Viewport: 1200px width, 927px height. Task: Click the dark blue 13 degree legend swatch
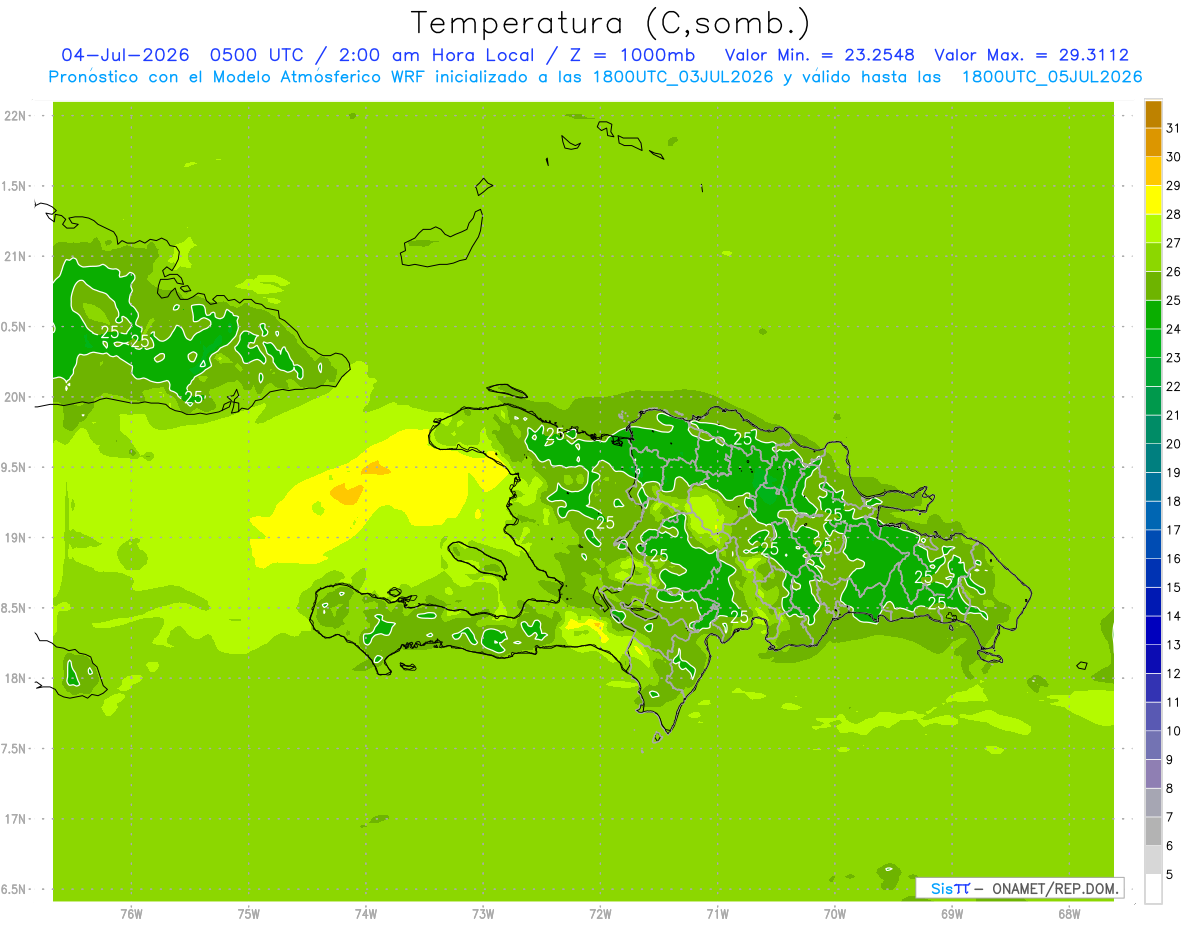[x=1153, y=631]
